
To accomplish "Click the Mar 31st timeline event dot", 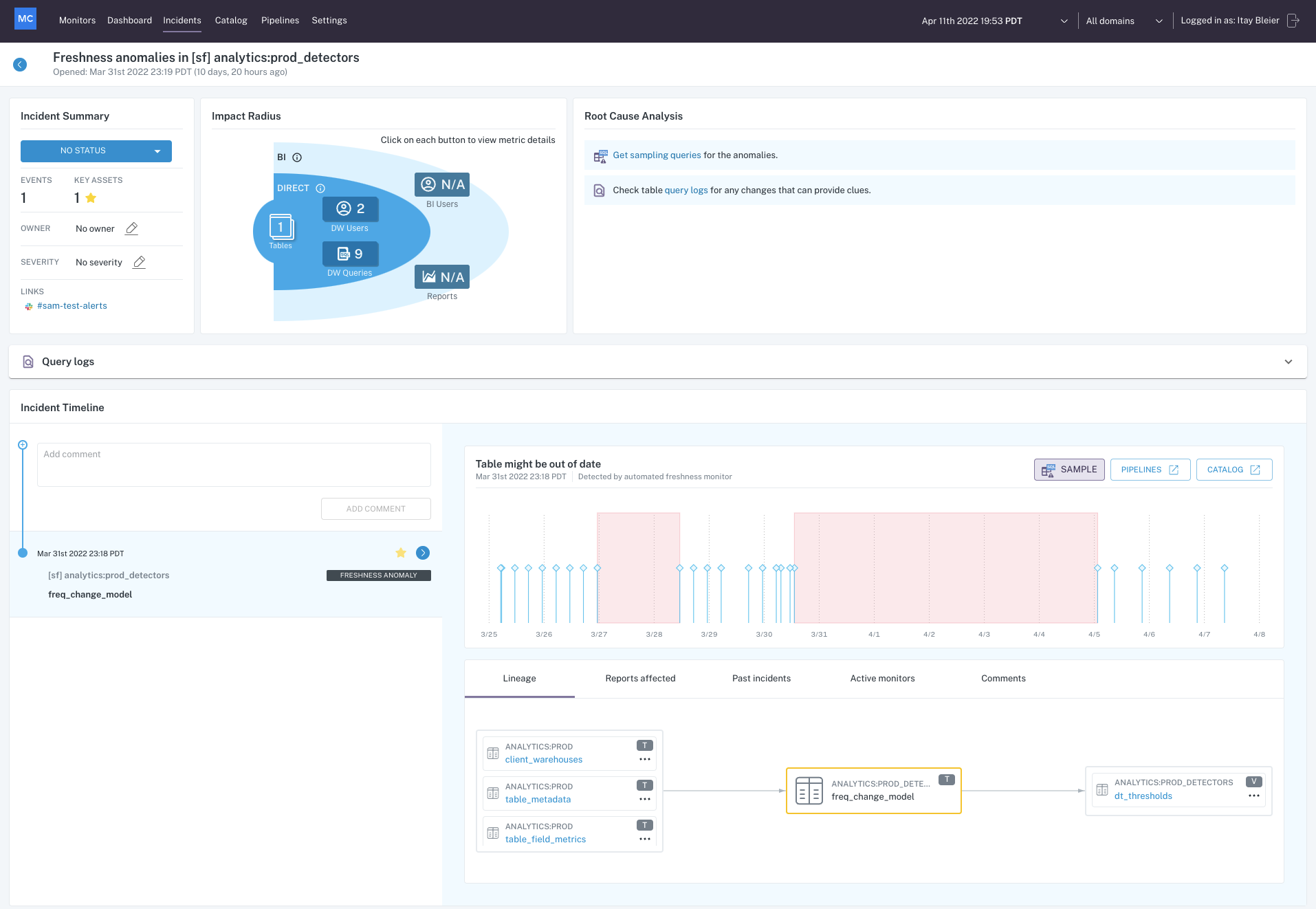I will coord(23,553).
